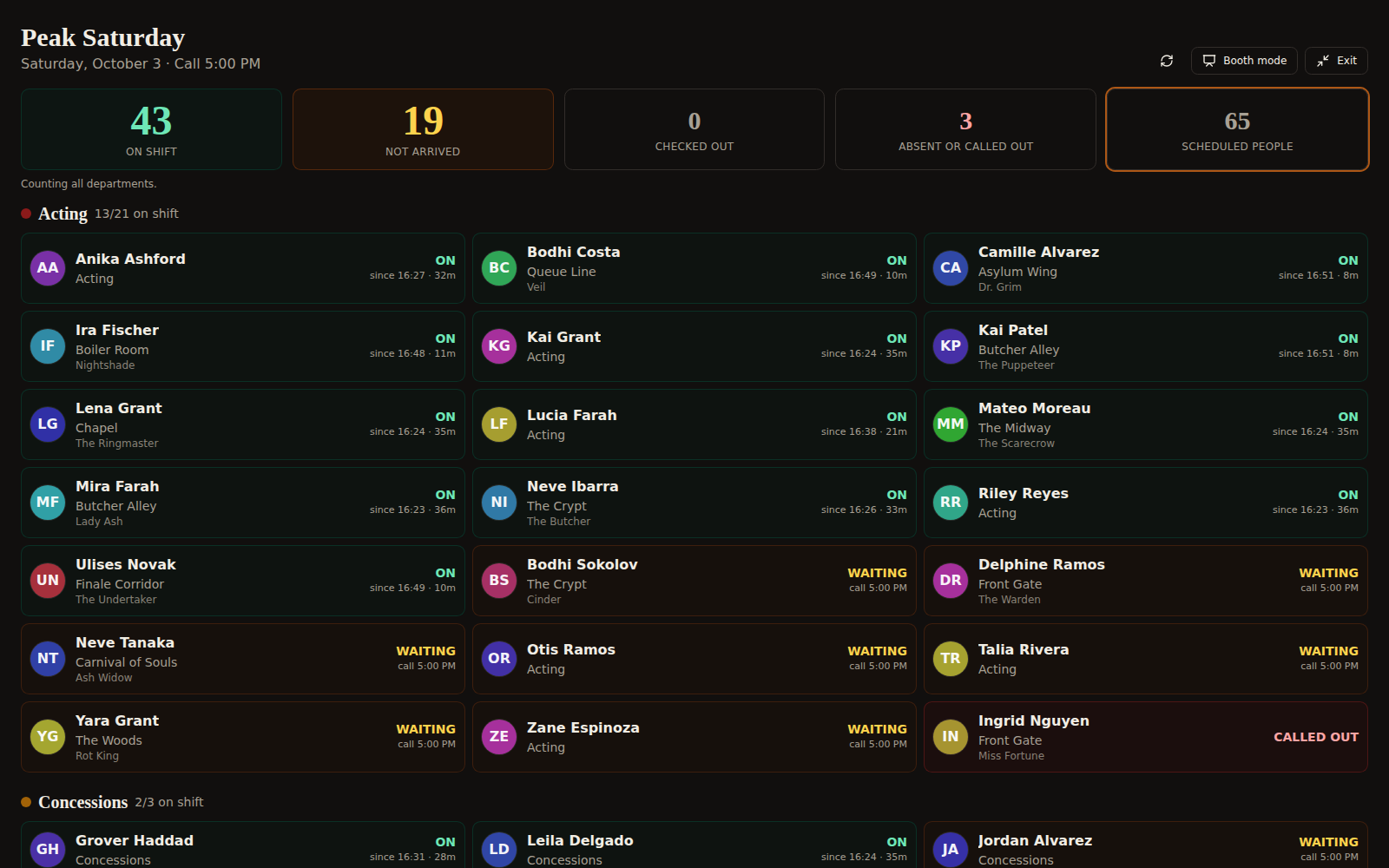The height and width of the screenshot is (868, 1389).
Task: Click "Counting all departments." note
Action: point(89,184)
